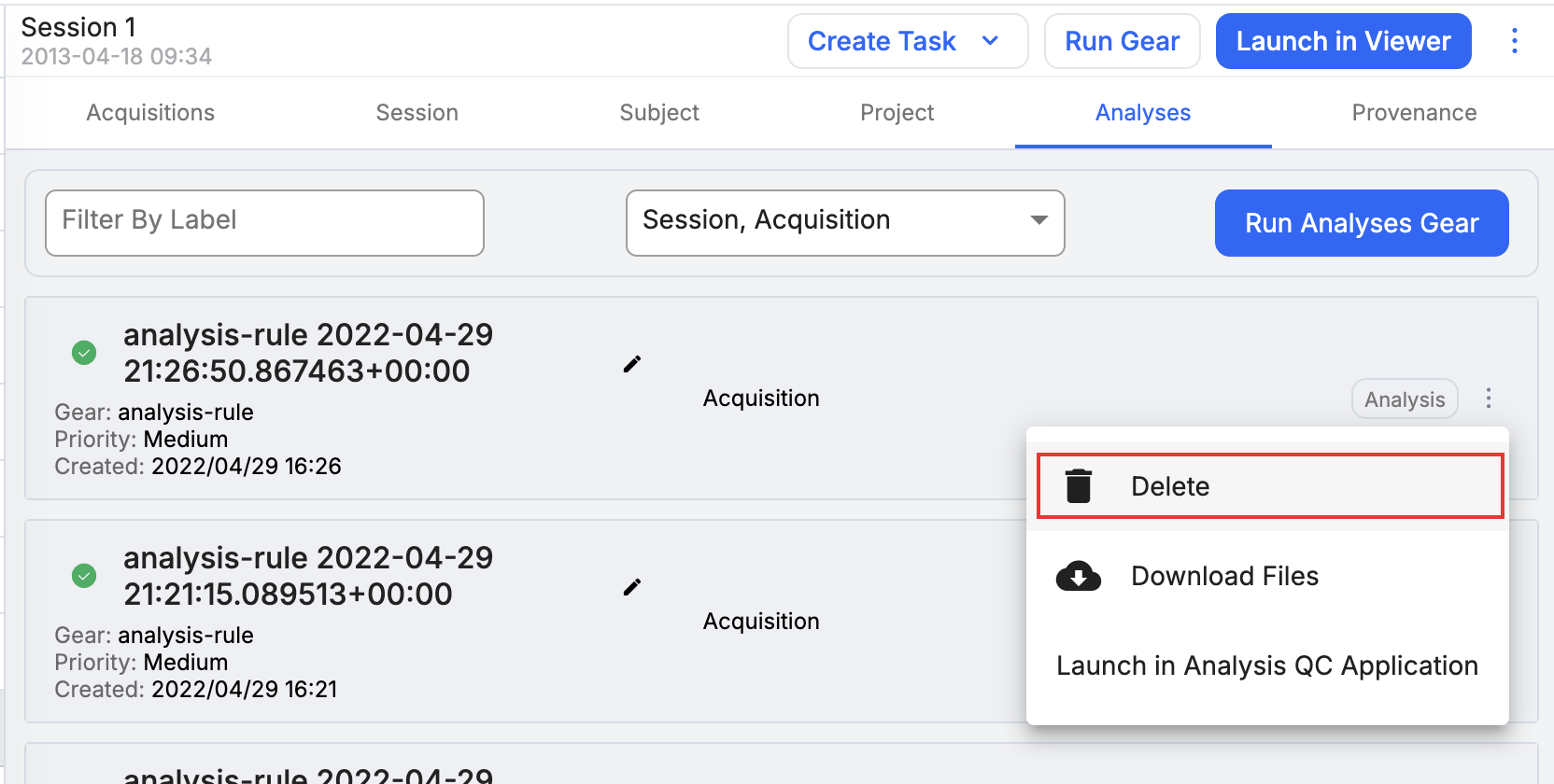Click Created: 2022/04/29 16:26 text
This screenshot has height=784, width=1554.
(198, 466)
